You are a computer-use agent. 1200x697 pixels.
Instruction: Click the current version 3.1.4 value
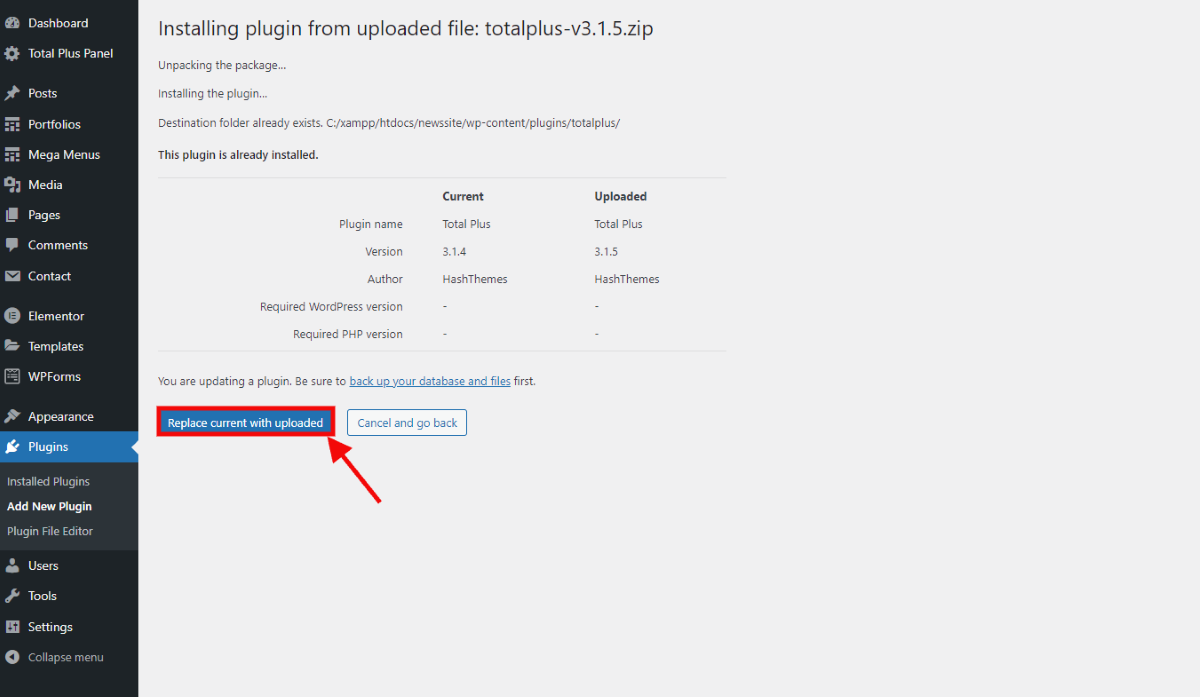454,251
